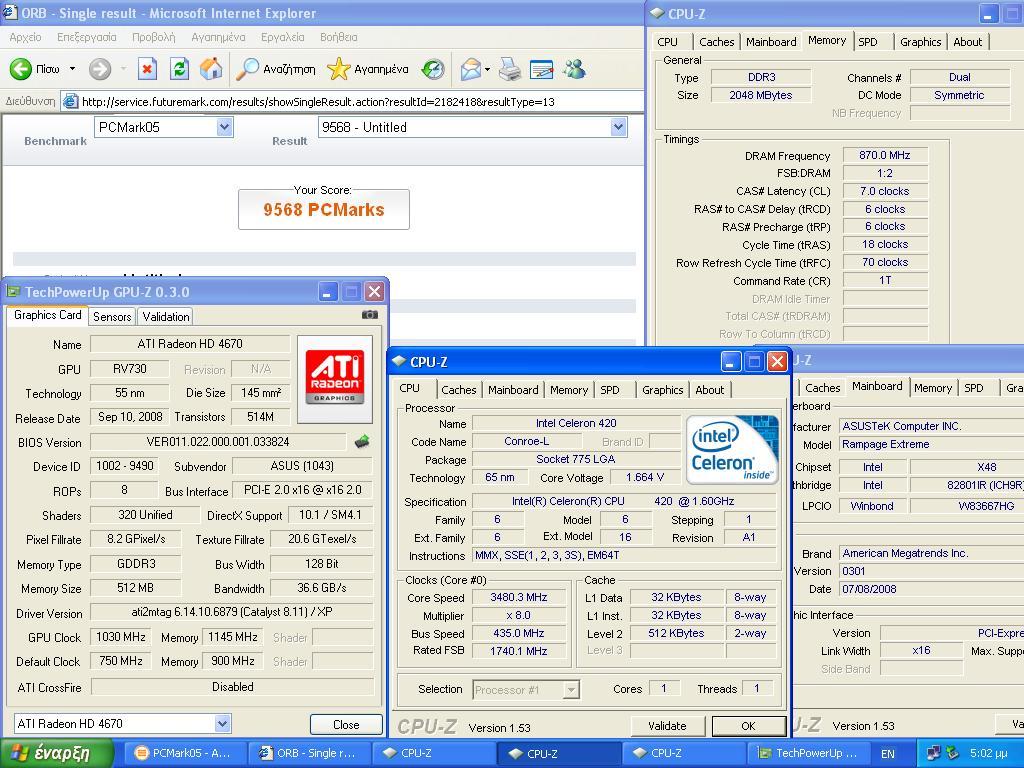Switch to TechPowerUp taskbar item
The image size is (1024, 768).
[808, 753]
